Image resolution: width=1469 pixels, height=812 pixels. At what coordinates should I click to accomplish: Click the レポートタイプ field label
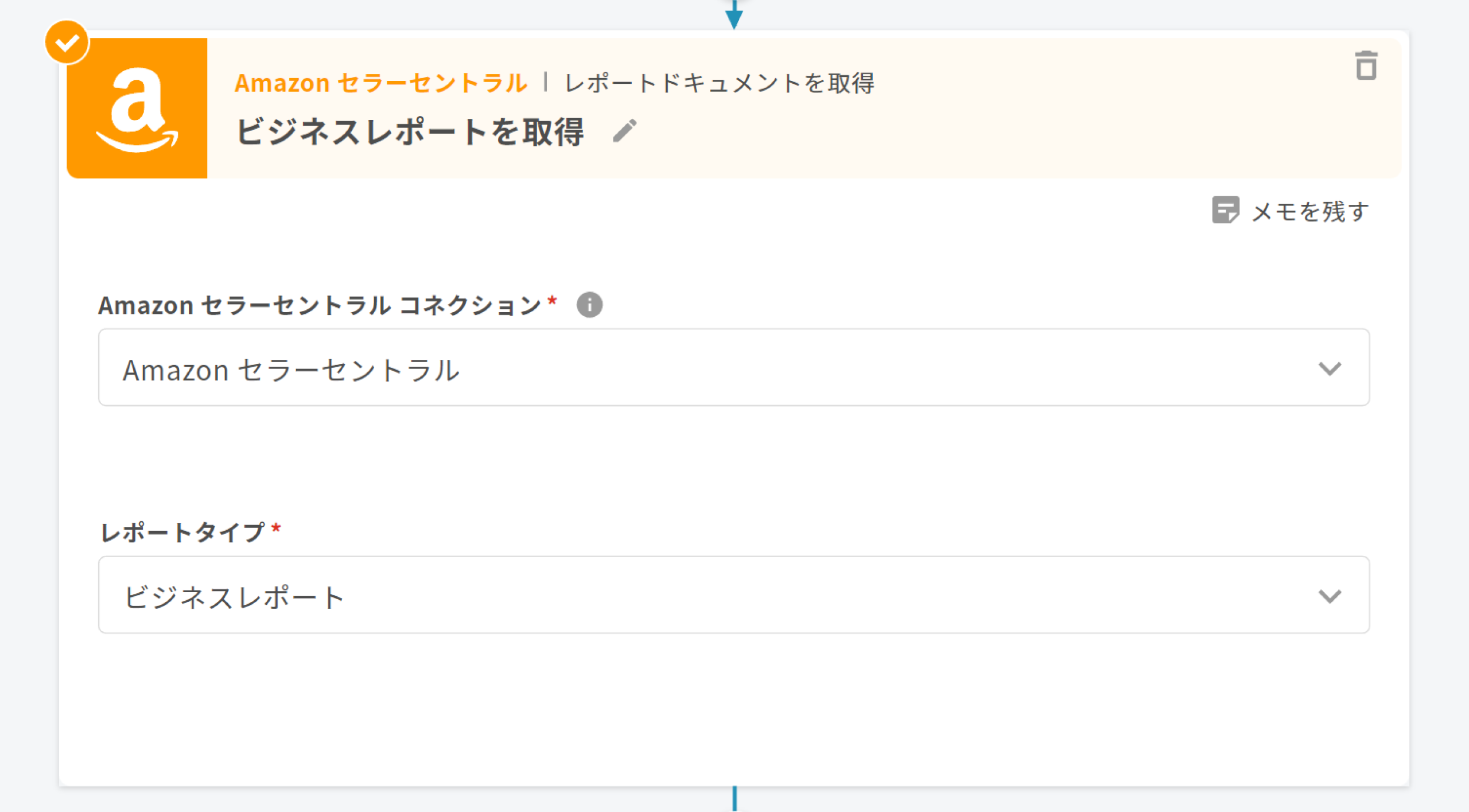[182, 533]
